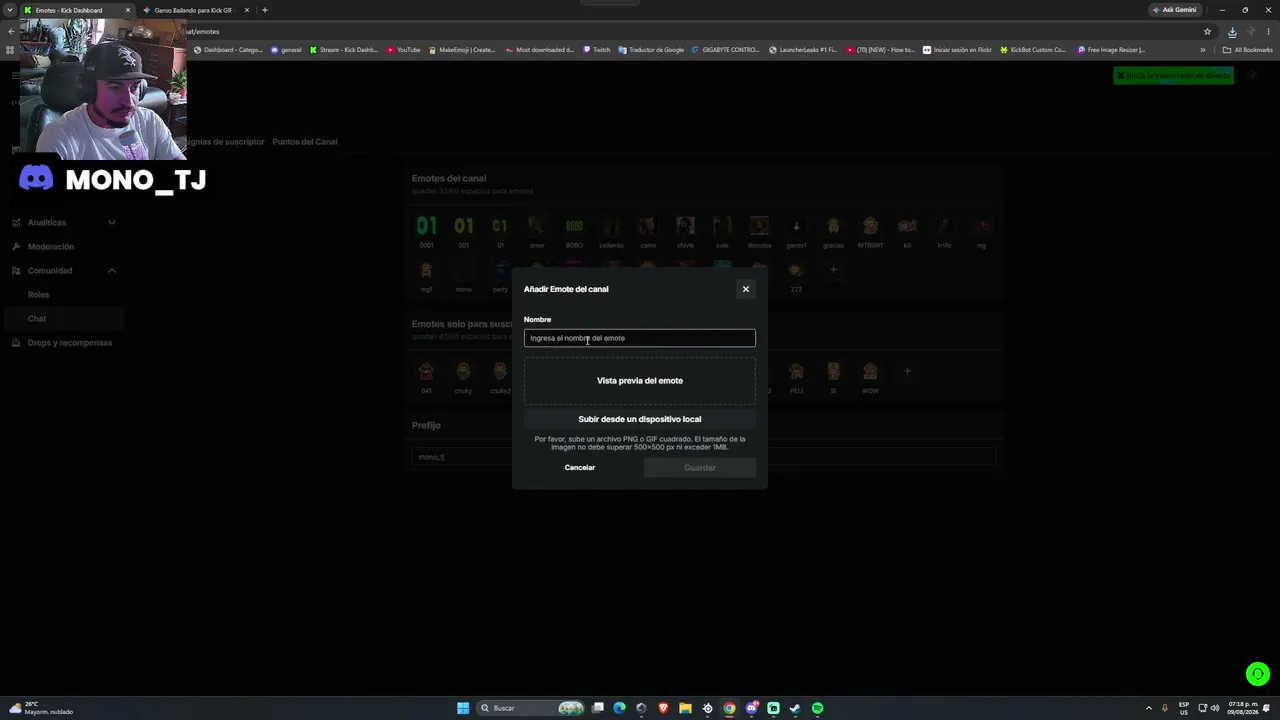Open the KickBot Custom Commands bookmark

click(x=1034, y=50)
